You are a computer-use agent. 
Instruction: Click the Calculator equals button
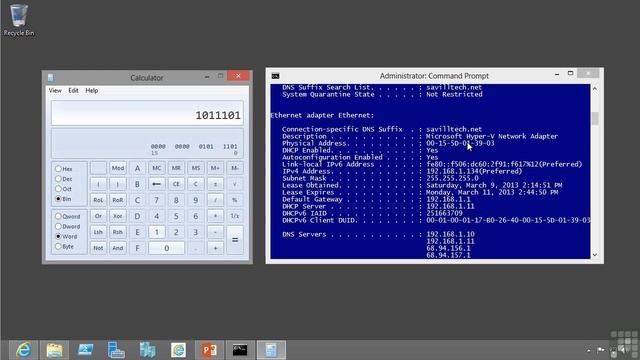(235, 240)
